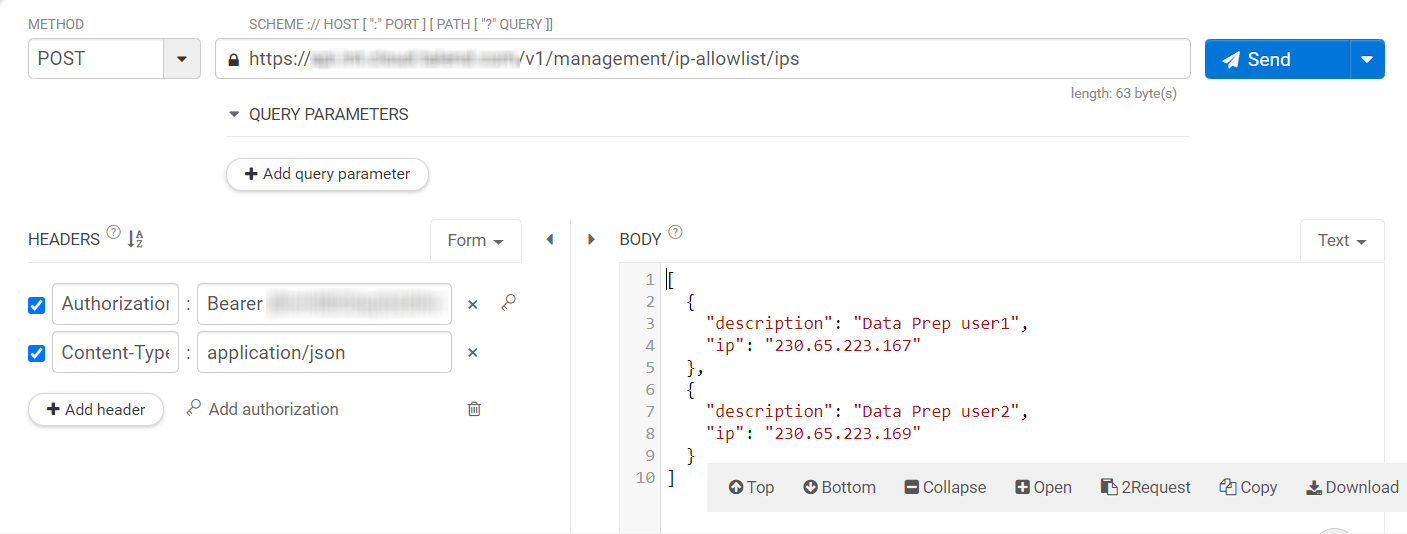
Task: Click the Add authorization link
Action: [263, 409]
